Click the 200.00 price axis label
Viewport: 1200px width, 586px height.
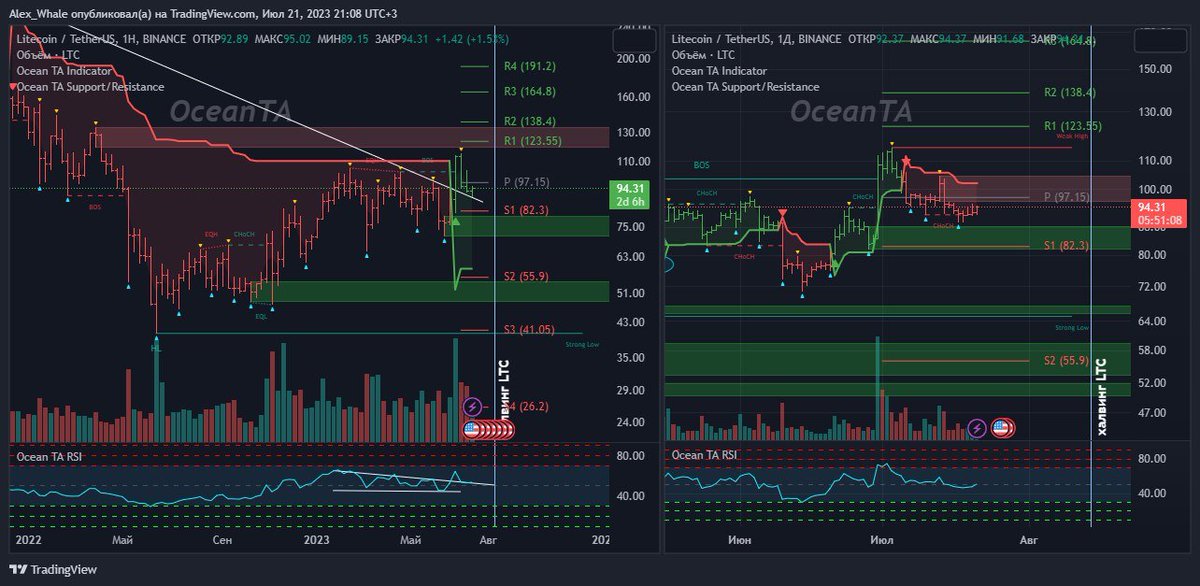click(x=633, y=59)
